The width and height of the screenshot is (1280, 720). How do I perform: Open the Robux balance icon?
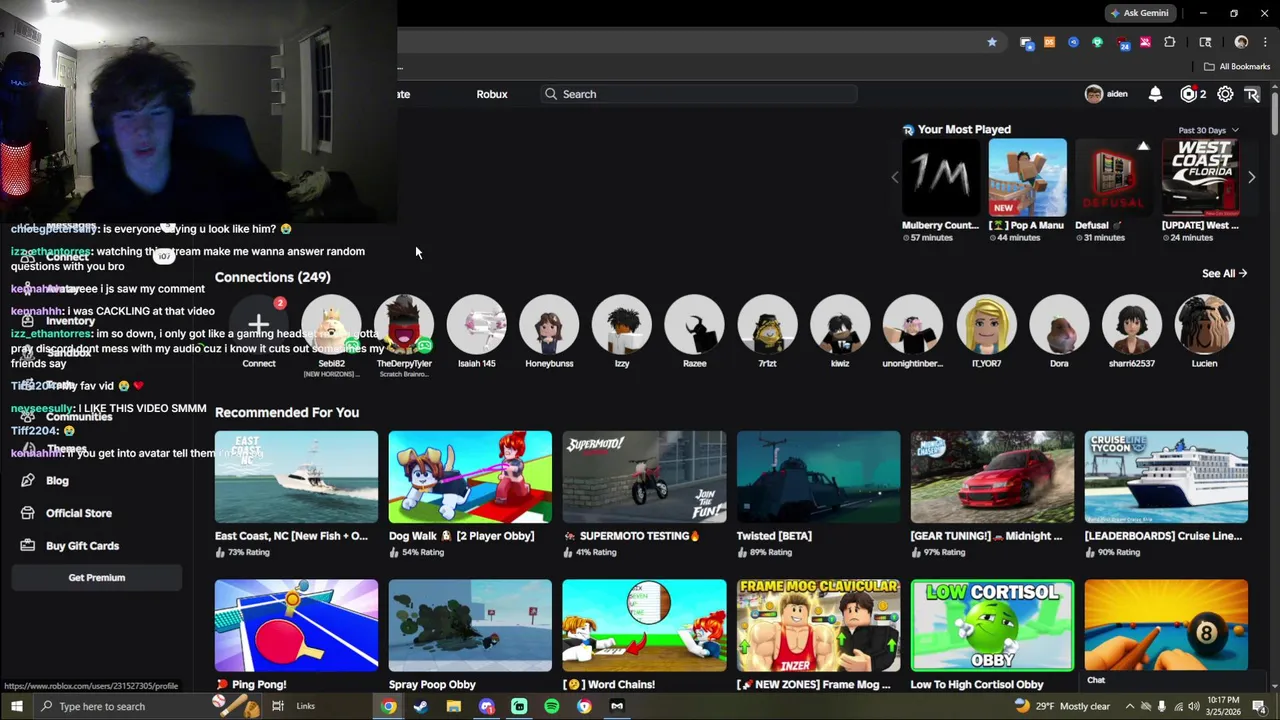pos(1188,94)
